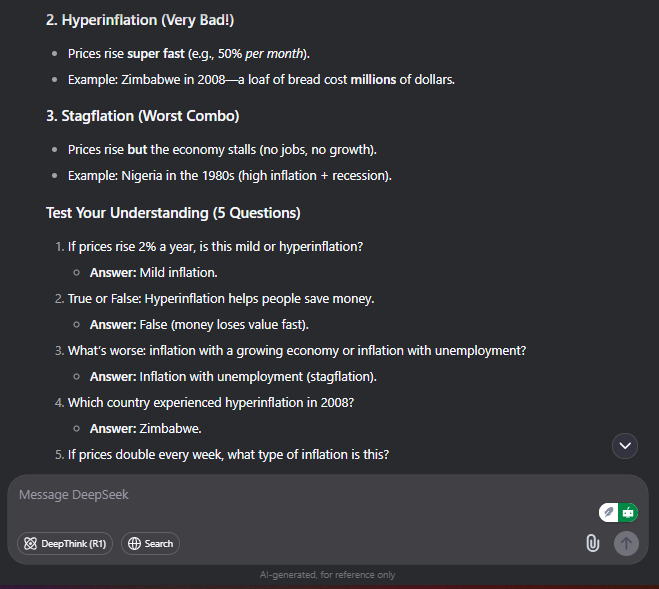Click the feather quill extension icon
Image resolution: width=659 pixels, height=589 pixels.
tap(609, 512)
